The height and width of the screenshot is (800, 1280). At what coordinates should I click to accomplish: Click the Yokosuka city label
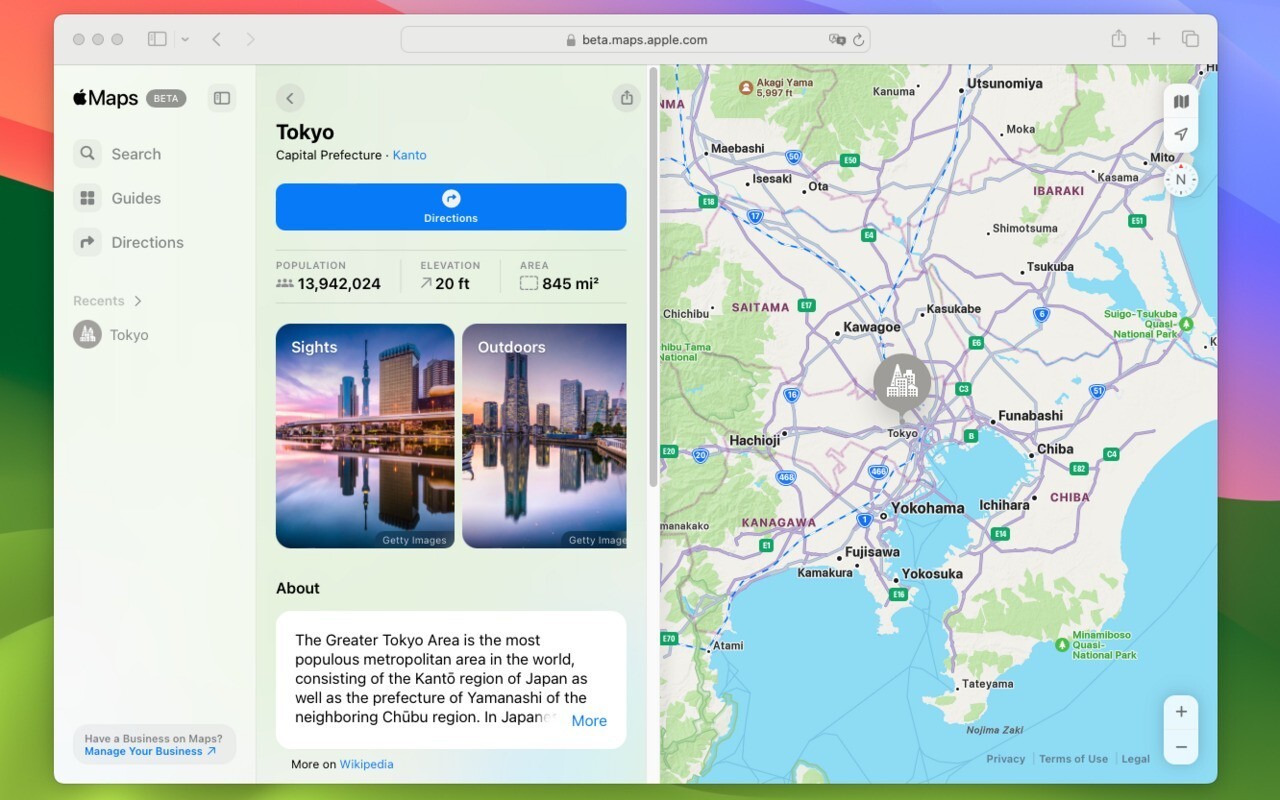(x=932, y=574)
